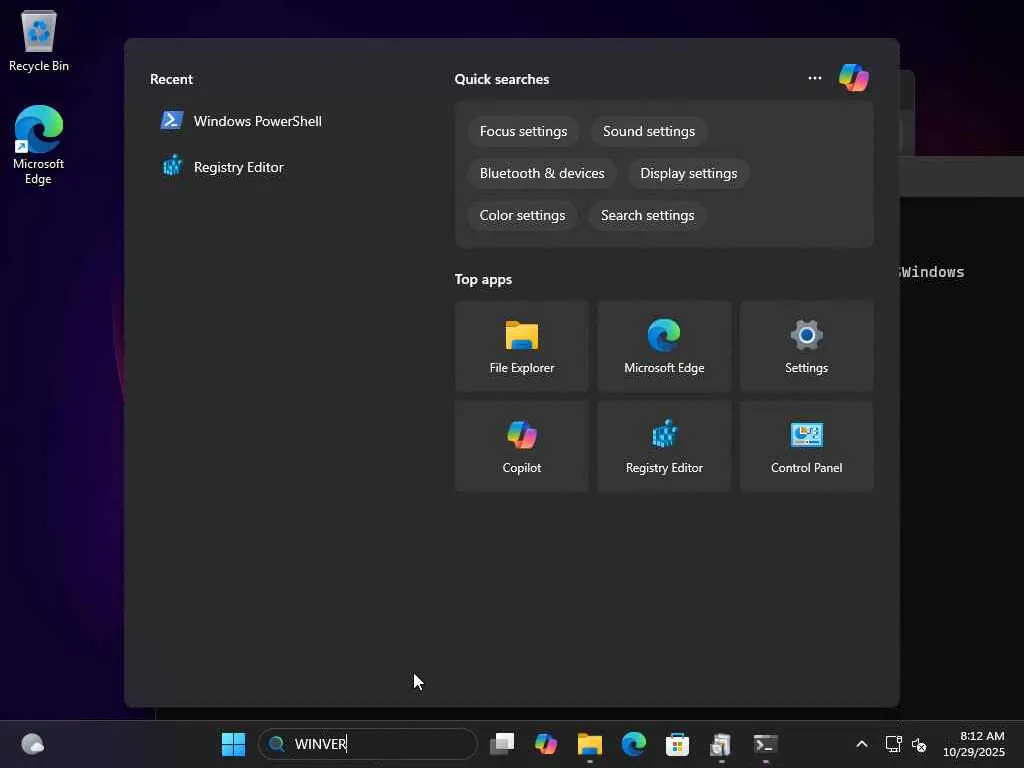This screenshot has height=768, width=1024.
Task: Click the muted volume tray icon
Action: (919, 744)
